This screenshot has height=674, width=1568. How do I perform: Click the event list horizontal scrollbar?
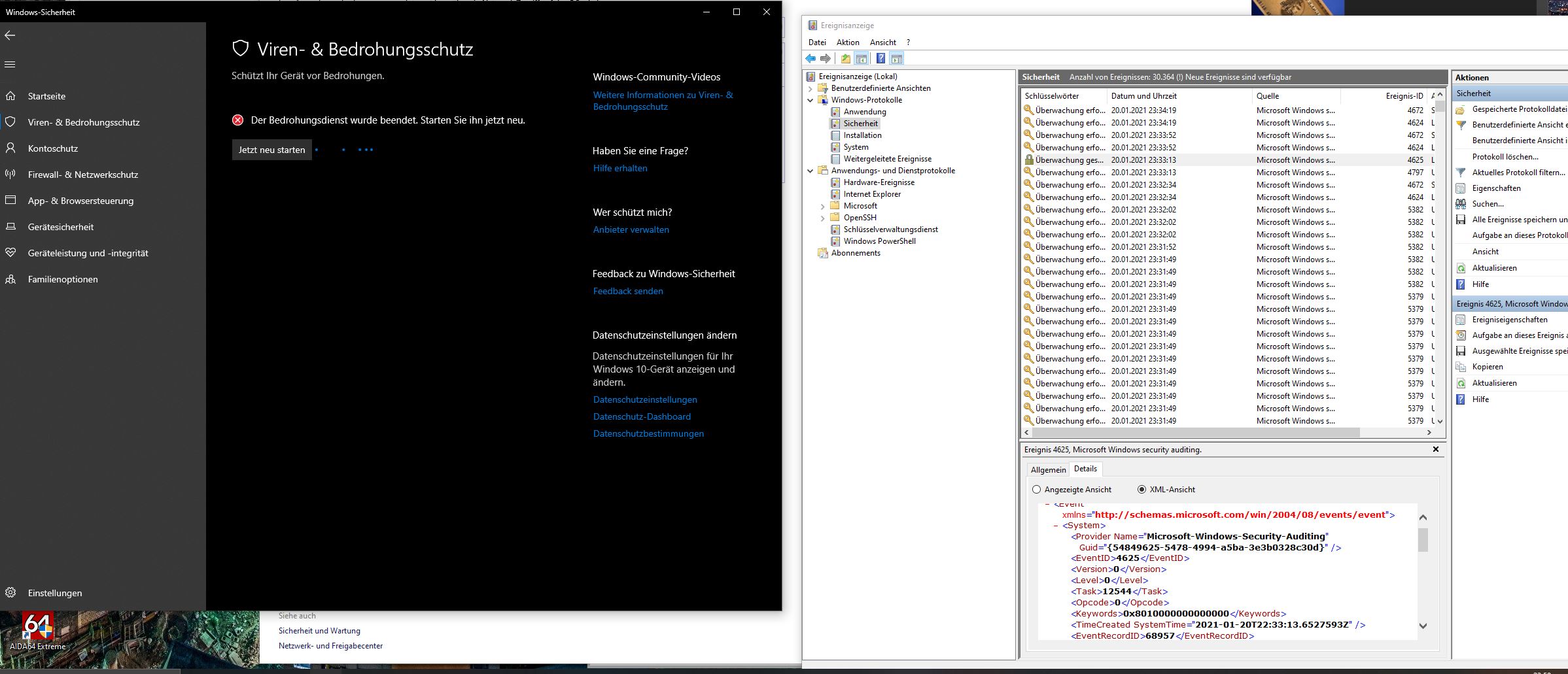pyautogui.click(x=1196, y=433)
